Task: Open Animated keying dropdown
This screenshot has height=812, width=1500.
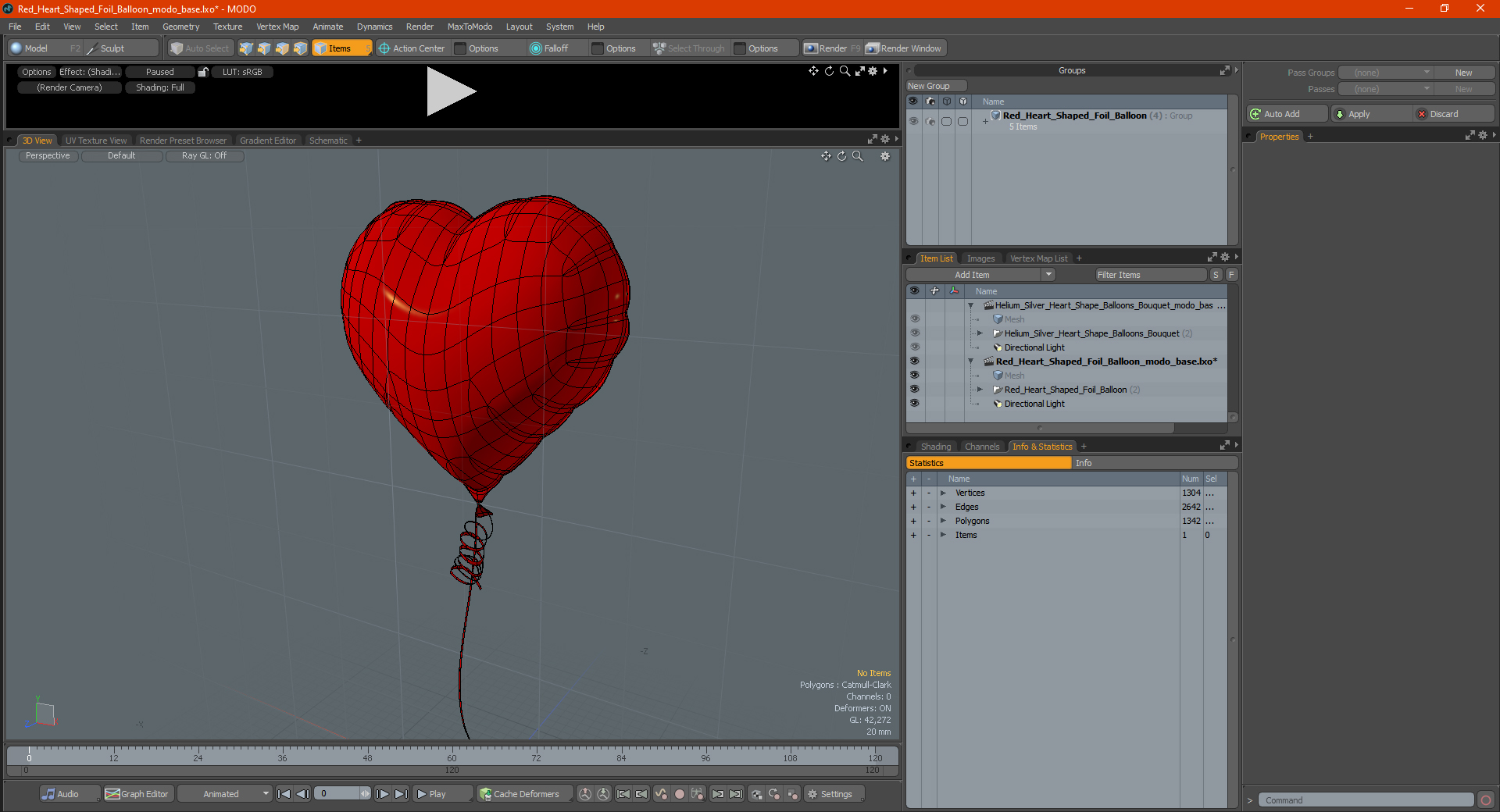Action: 225,794
